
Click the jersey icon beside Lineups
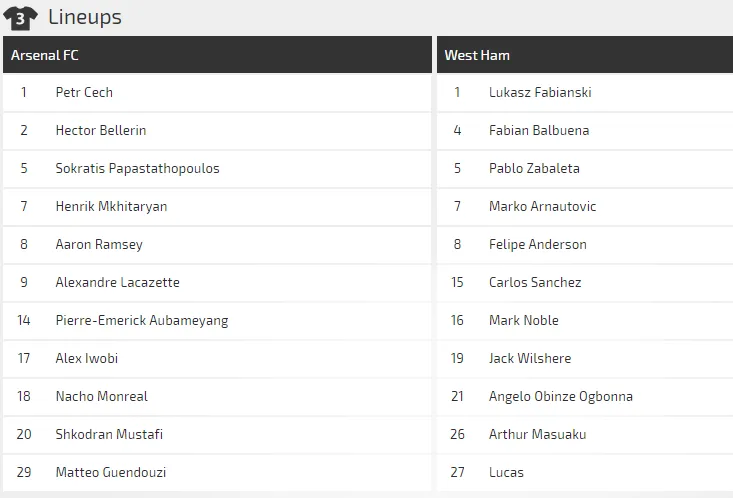[x=21, y=17]
